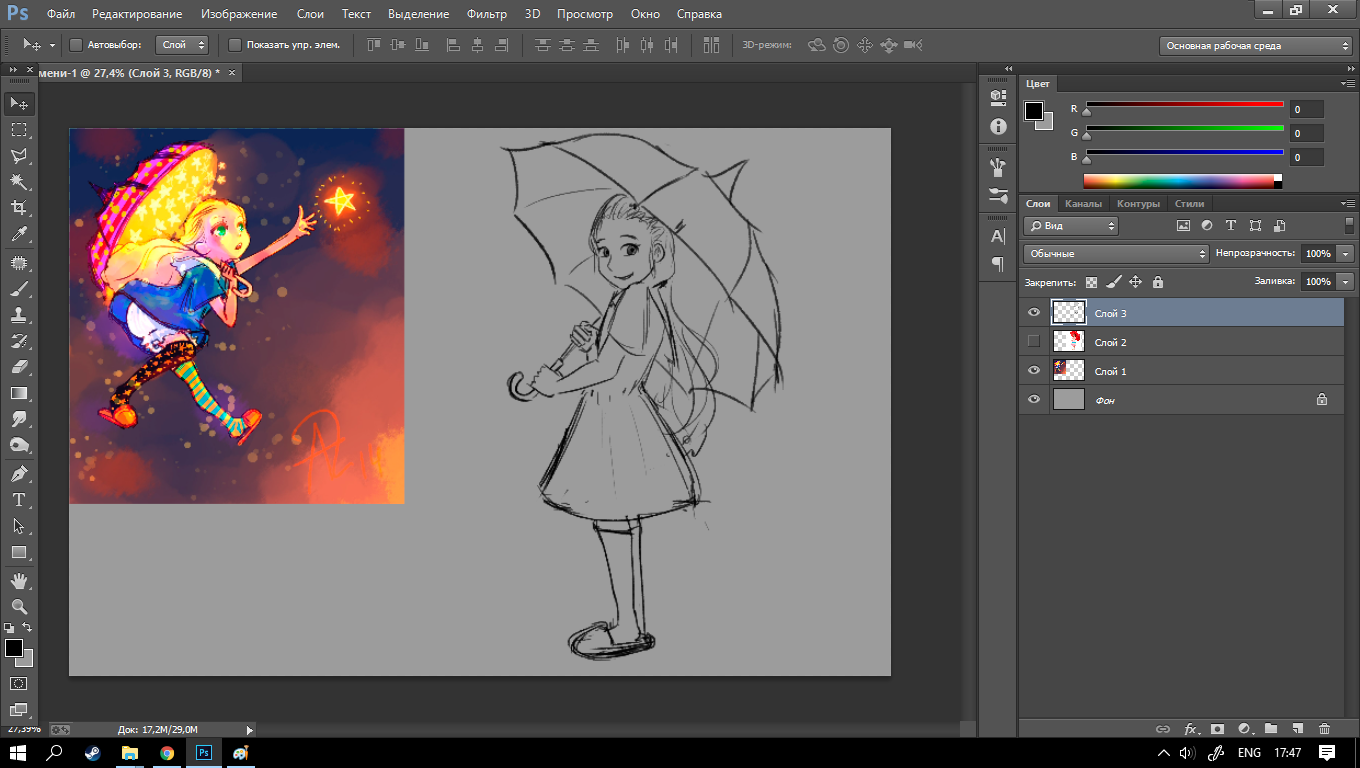Select the Crop tool

pyautogui.click(x=19, y=208)
